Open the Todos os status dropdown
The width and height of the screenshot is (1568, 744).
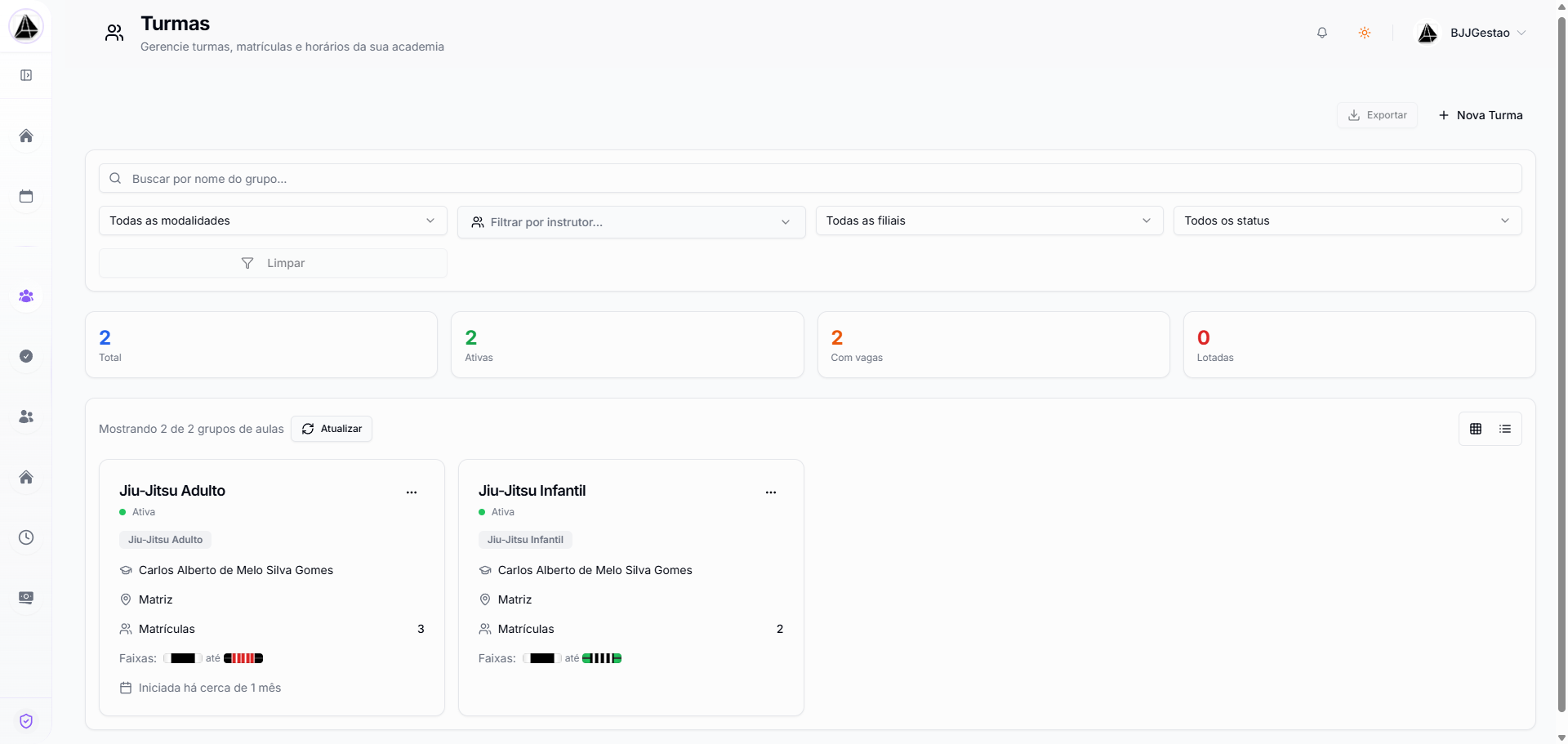coord(1347,221)
